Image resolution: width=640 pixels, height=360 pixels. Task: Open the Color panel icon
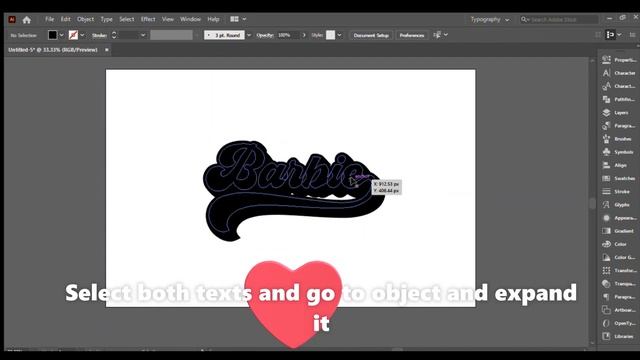click(x=607, y=244)
